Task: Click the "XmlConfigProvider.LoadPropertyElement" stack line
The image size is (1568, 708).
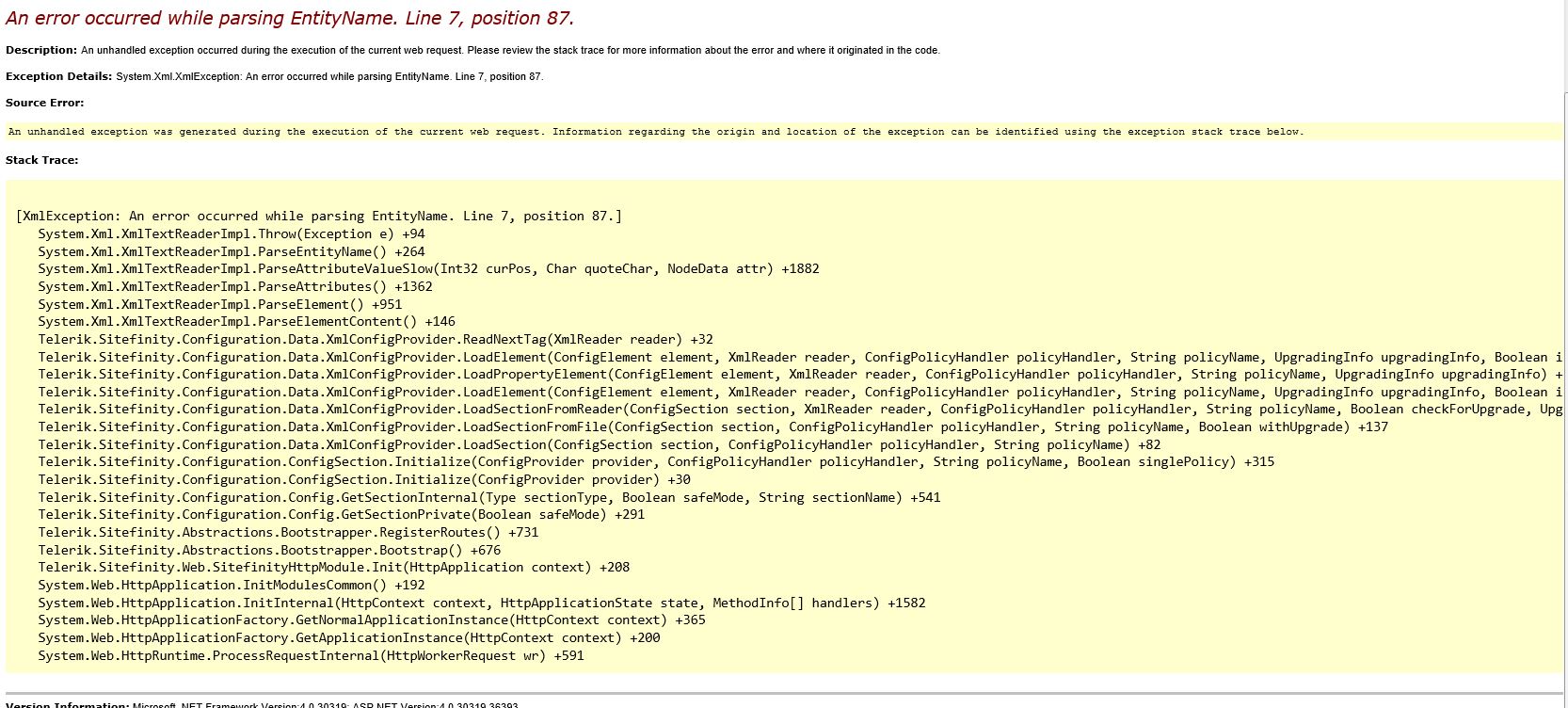Action: (x=801, y=375)
